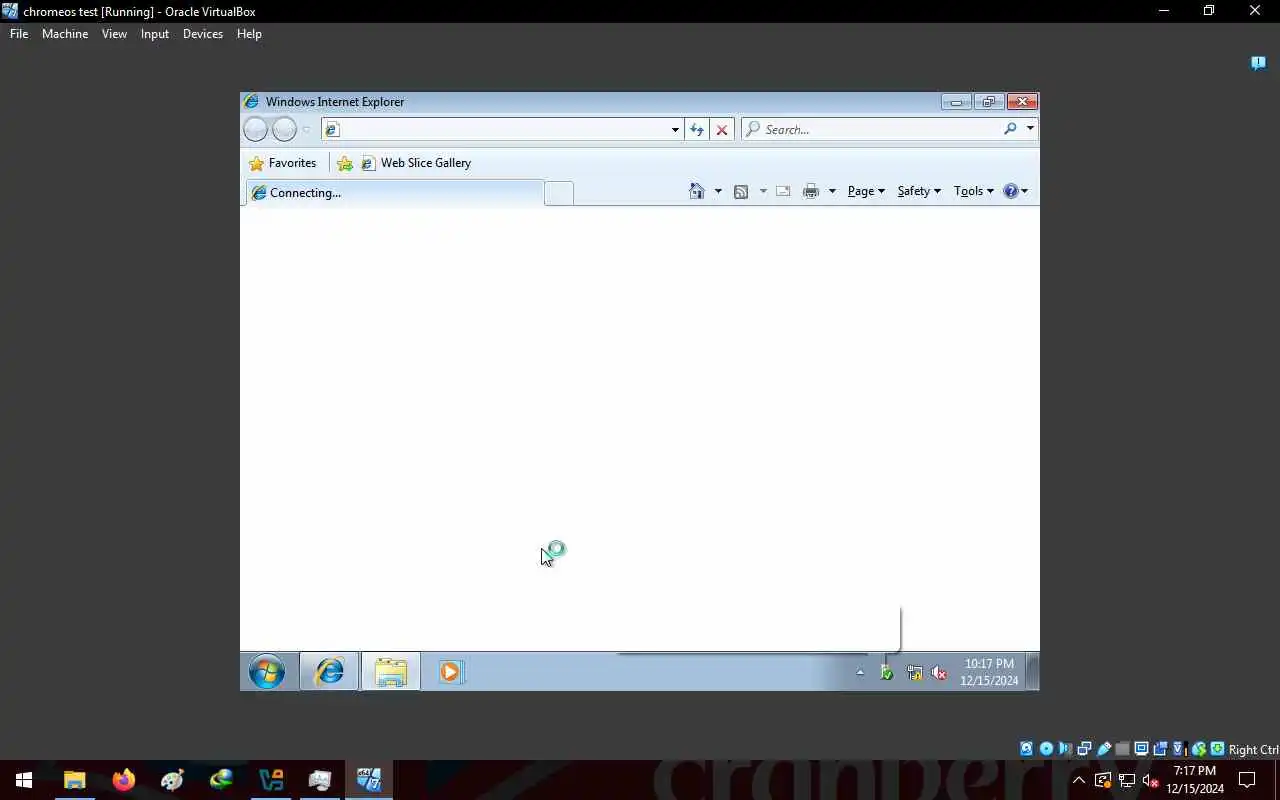Stop page loading with red X

[x=722, y=129]
